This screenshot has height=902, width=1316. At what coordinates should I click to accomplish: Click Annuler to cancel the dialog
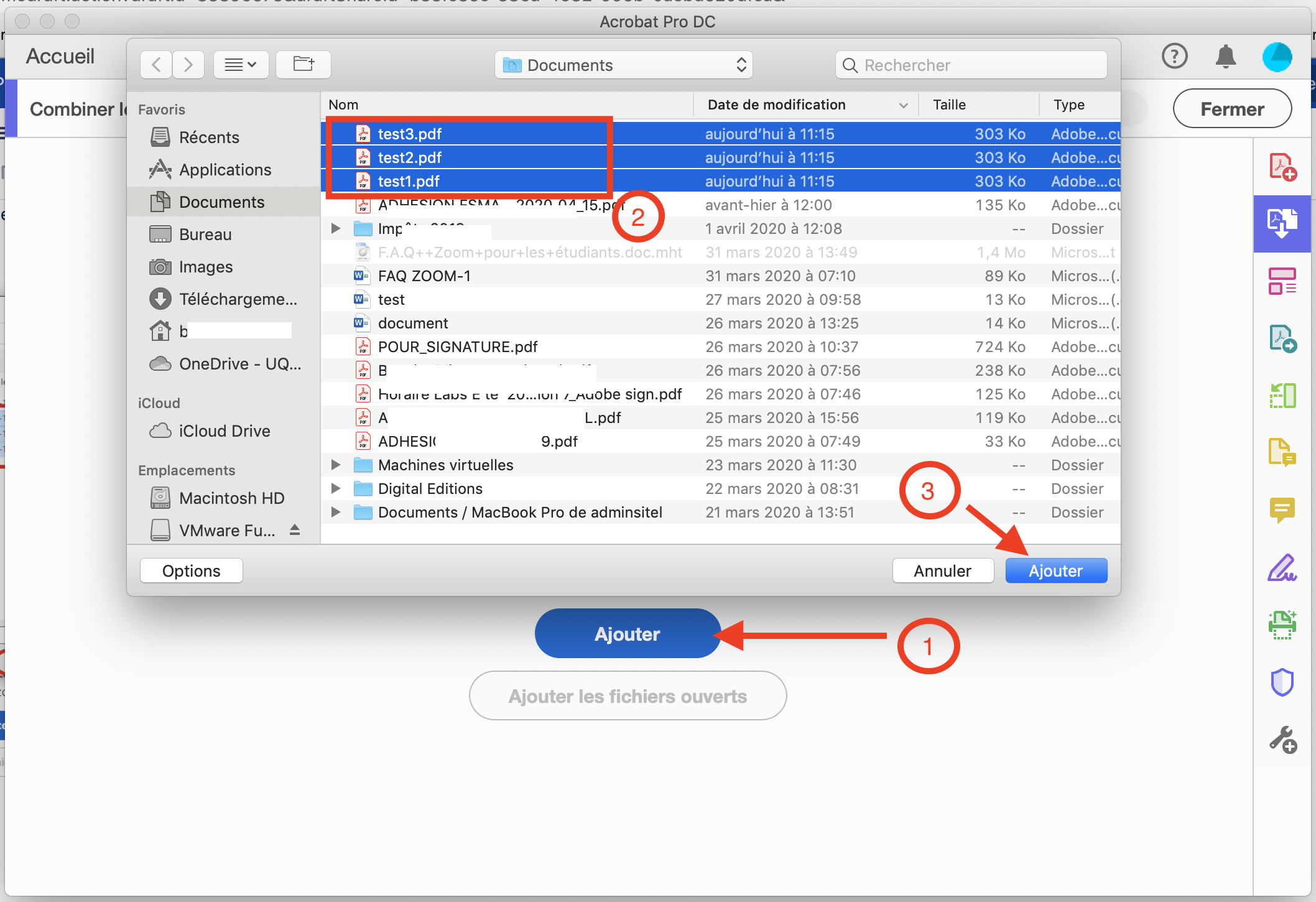(943, 570)
